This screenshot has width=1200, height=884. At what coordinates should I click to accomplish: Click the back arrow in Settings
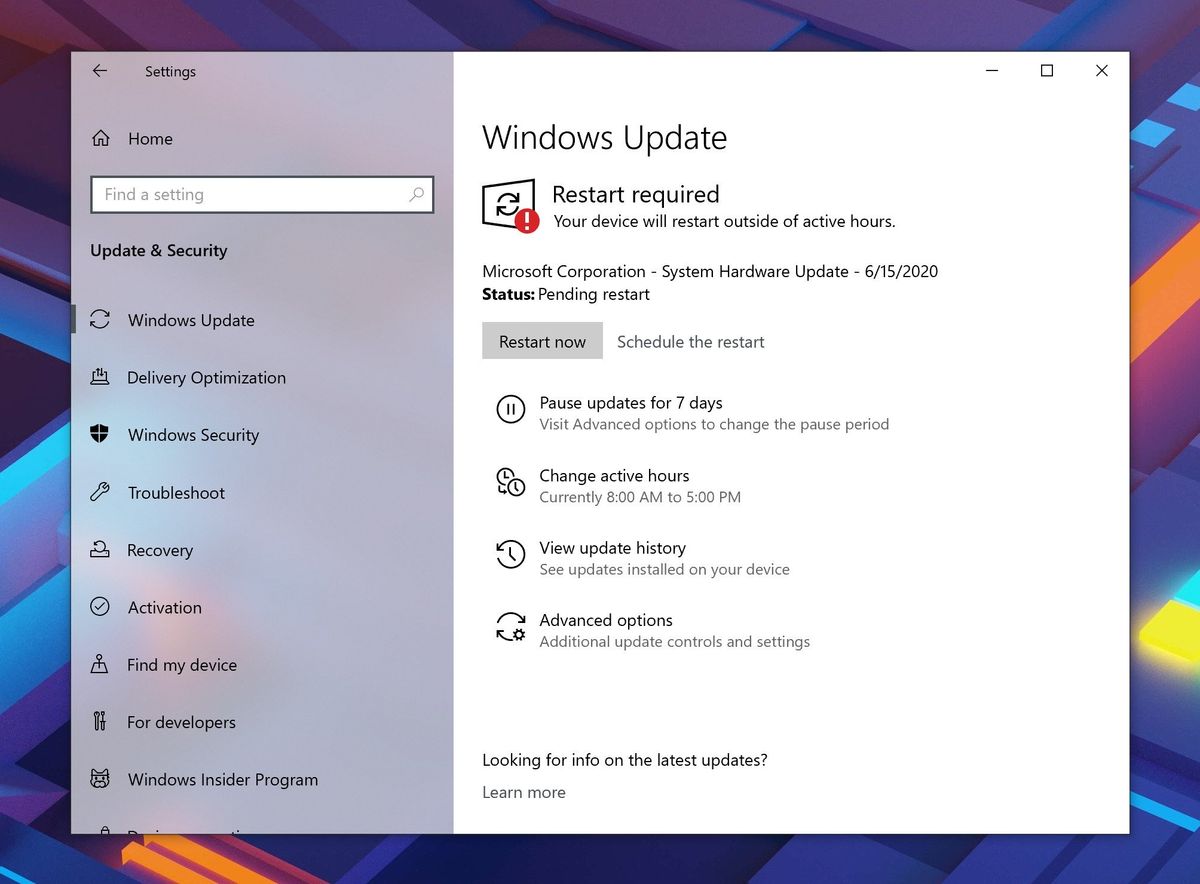(x=99, y=71)
